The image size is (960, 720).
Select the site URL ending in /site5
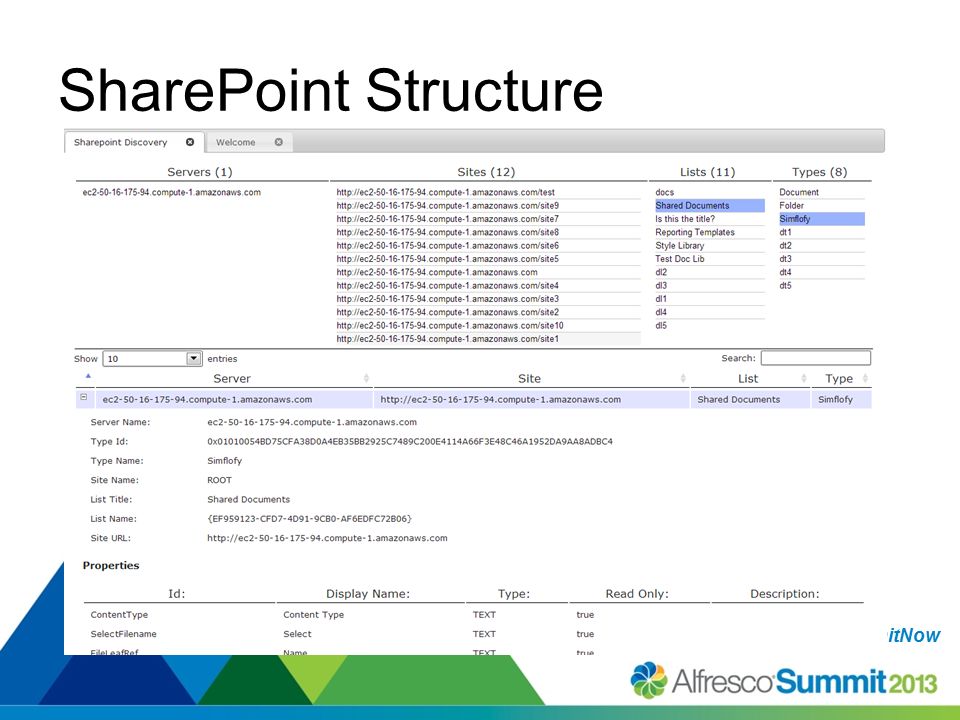click(448, 259)
